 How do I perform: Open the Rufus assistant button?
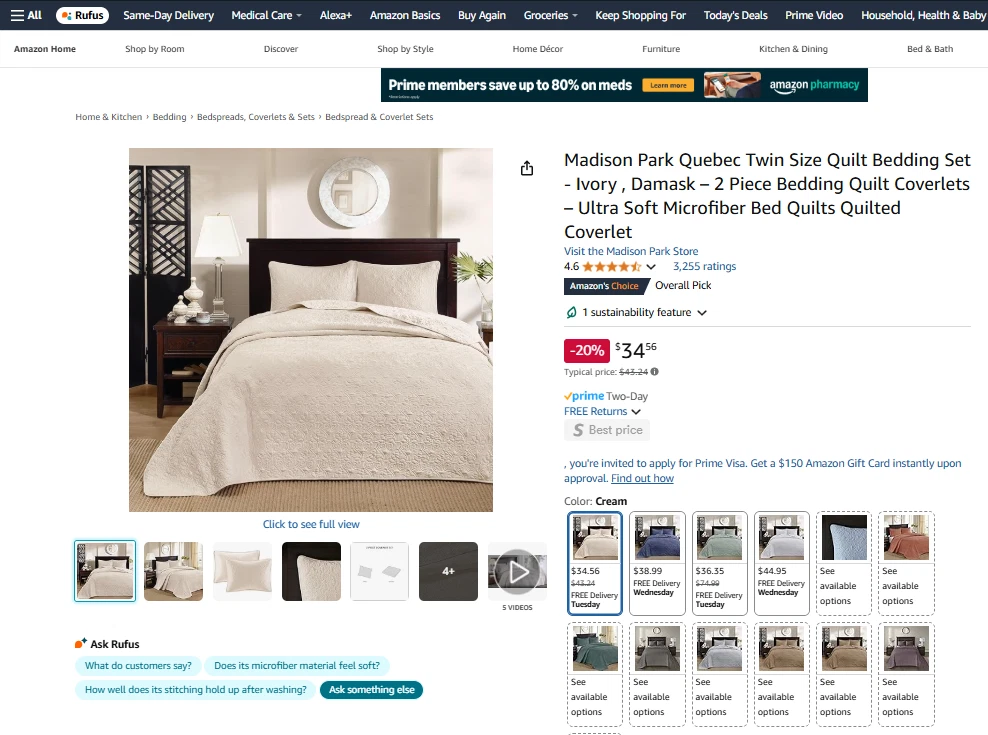click(x=83, y=15)
